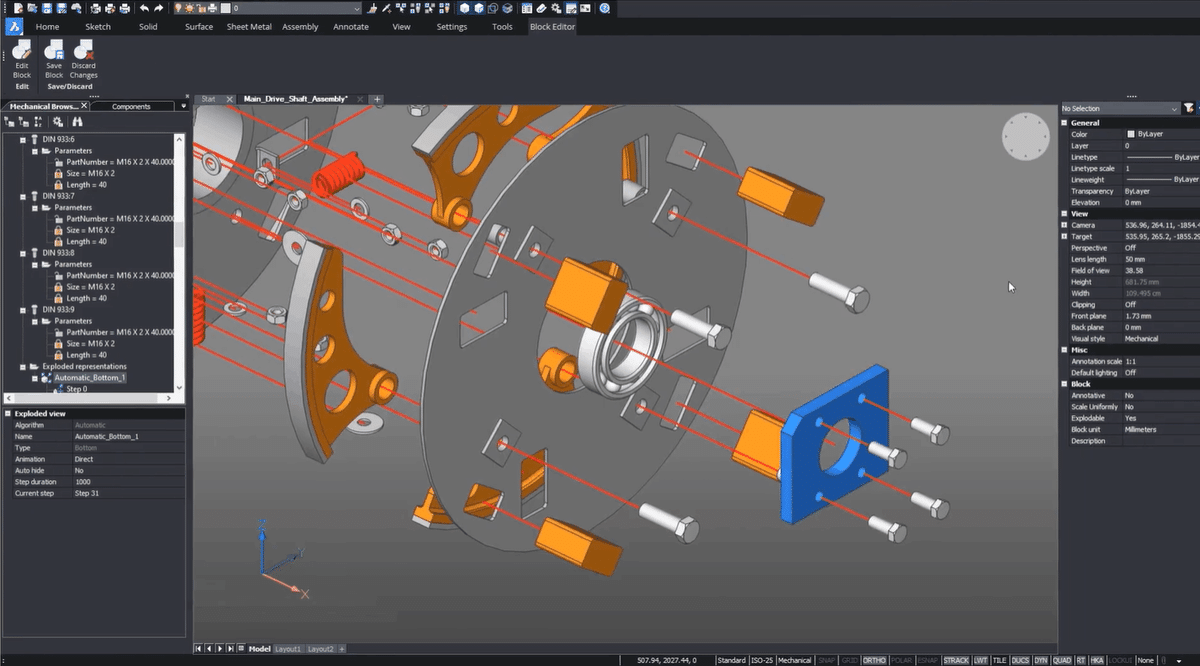Screen dimensions: 1200x666
Task: Click the BricsCAD application logo button
Action: [x=15, y=26]
